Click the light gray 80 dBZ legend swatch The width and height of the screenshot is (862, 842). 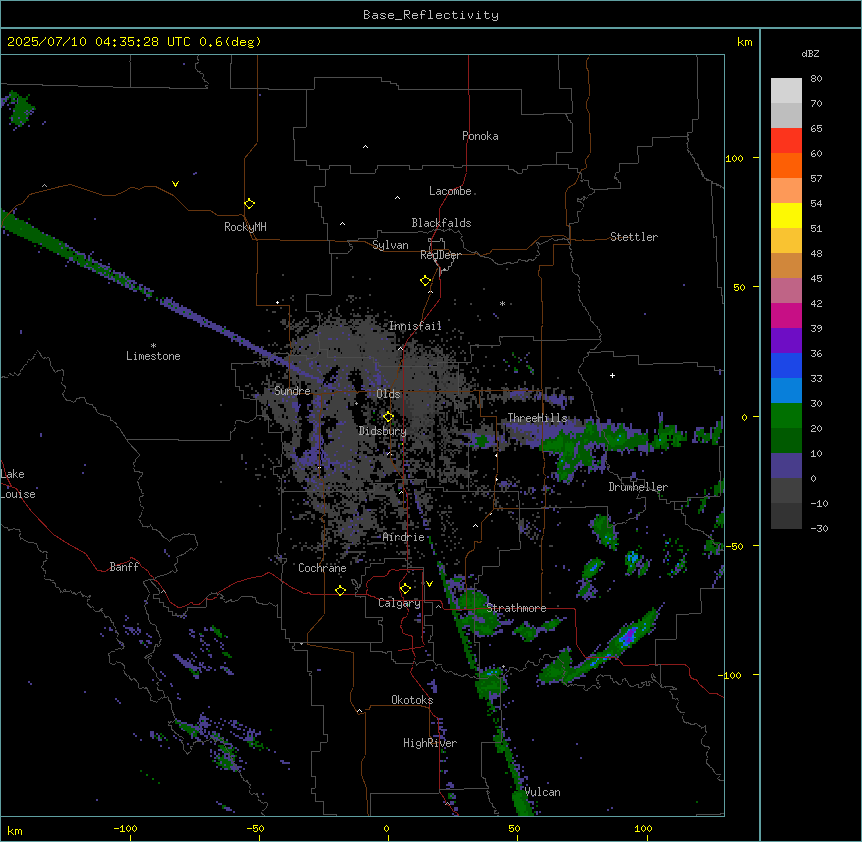pyautogui.click(x=786, y=91)
